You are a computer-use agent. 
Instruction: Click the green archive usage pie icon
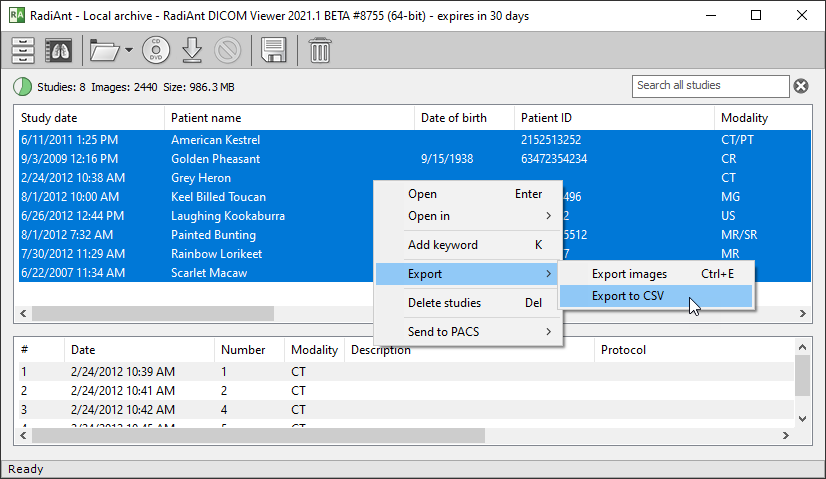point(22,86)
